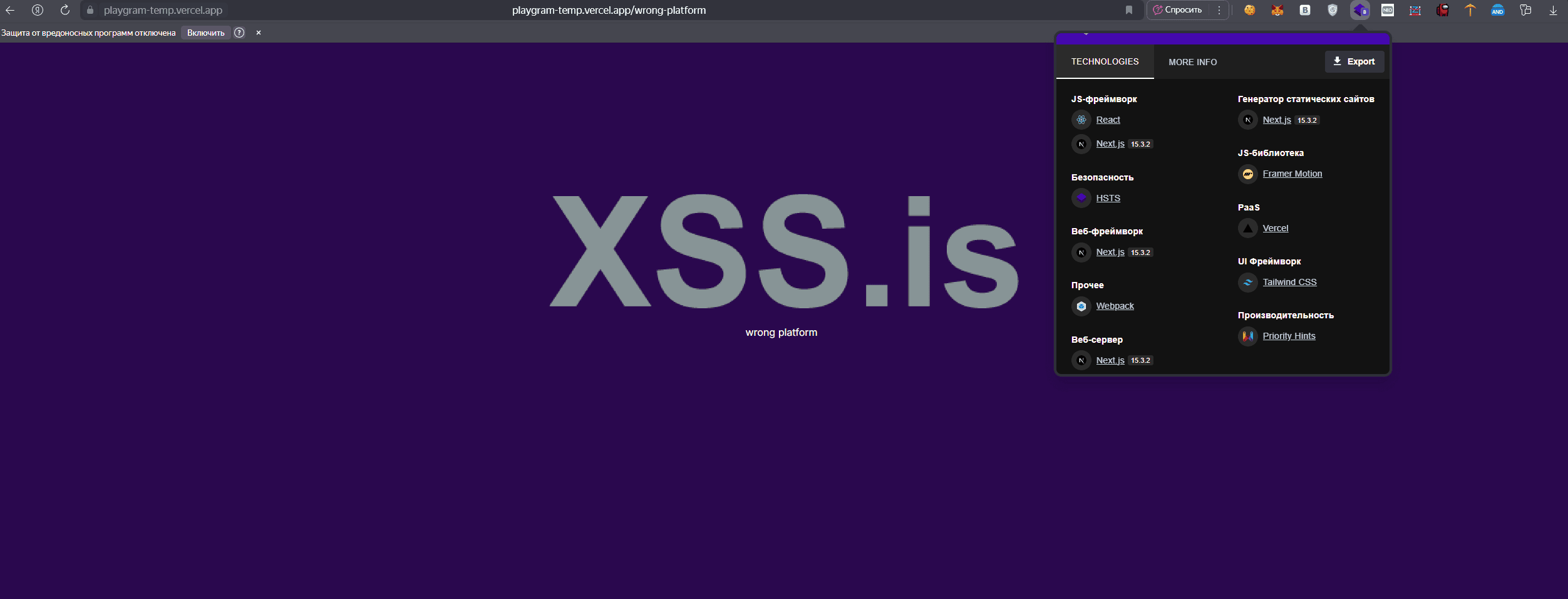Click the Tailwind CSS icon
The height and width of the screenshot is (599, 1568).
pyautogui.click(x=1248, y=282)
